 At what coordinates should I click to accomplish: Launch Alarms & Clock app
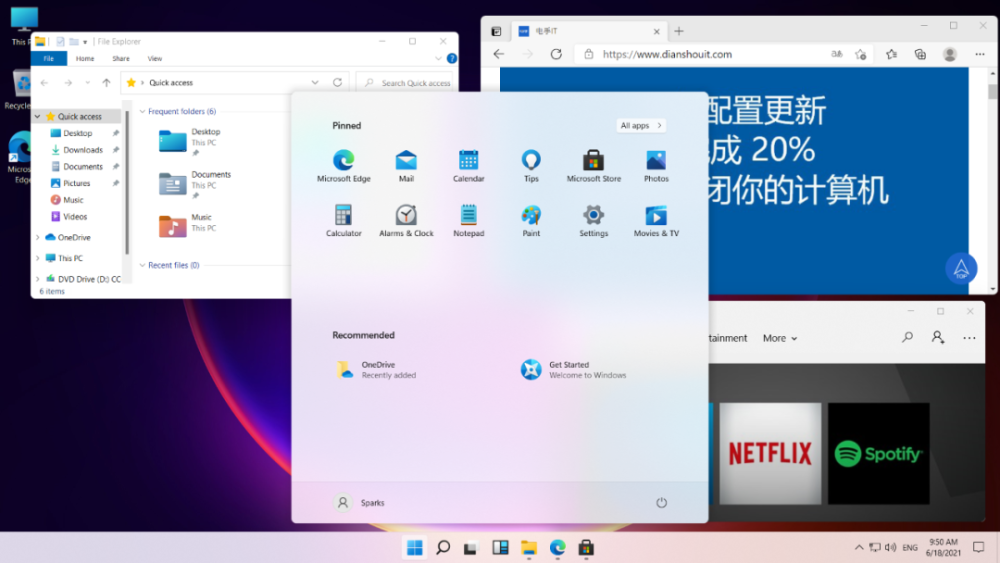[x=406, y=221]
